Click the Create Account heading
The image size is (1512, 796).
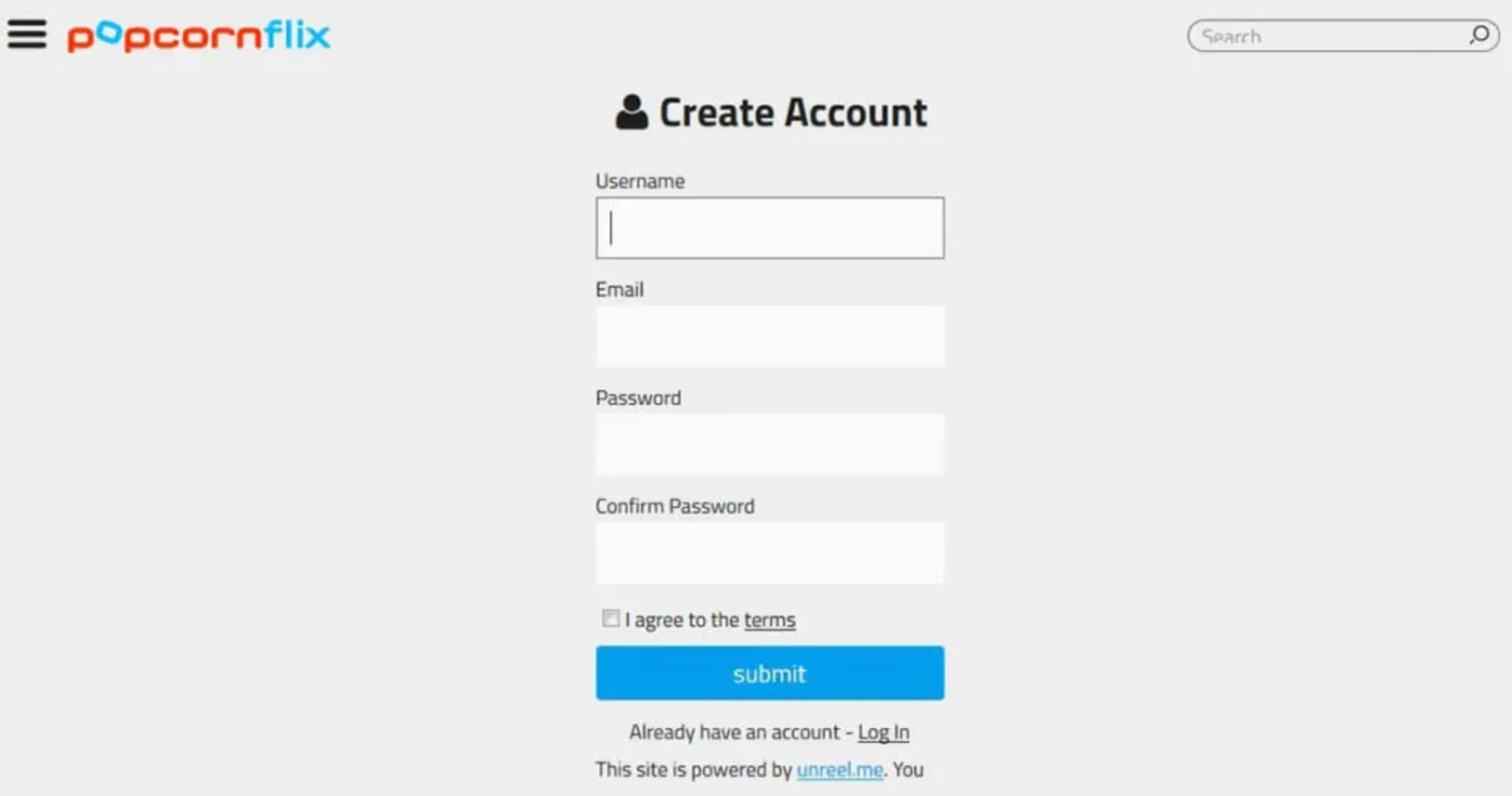click(793, 113)
